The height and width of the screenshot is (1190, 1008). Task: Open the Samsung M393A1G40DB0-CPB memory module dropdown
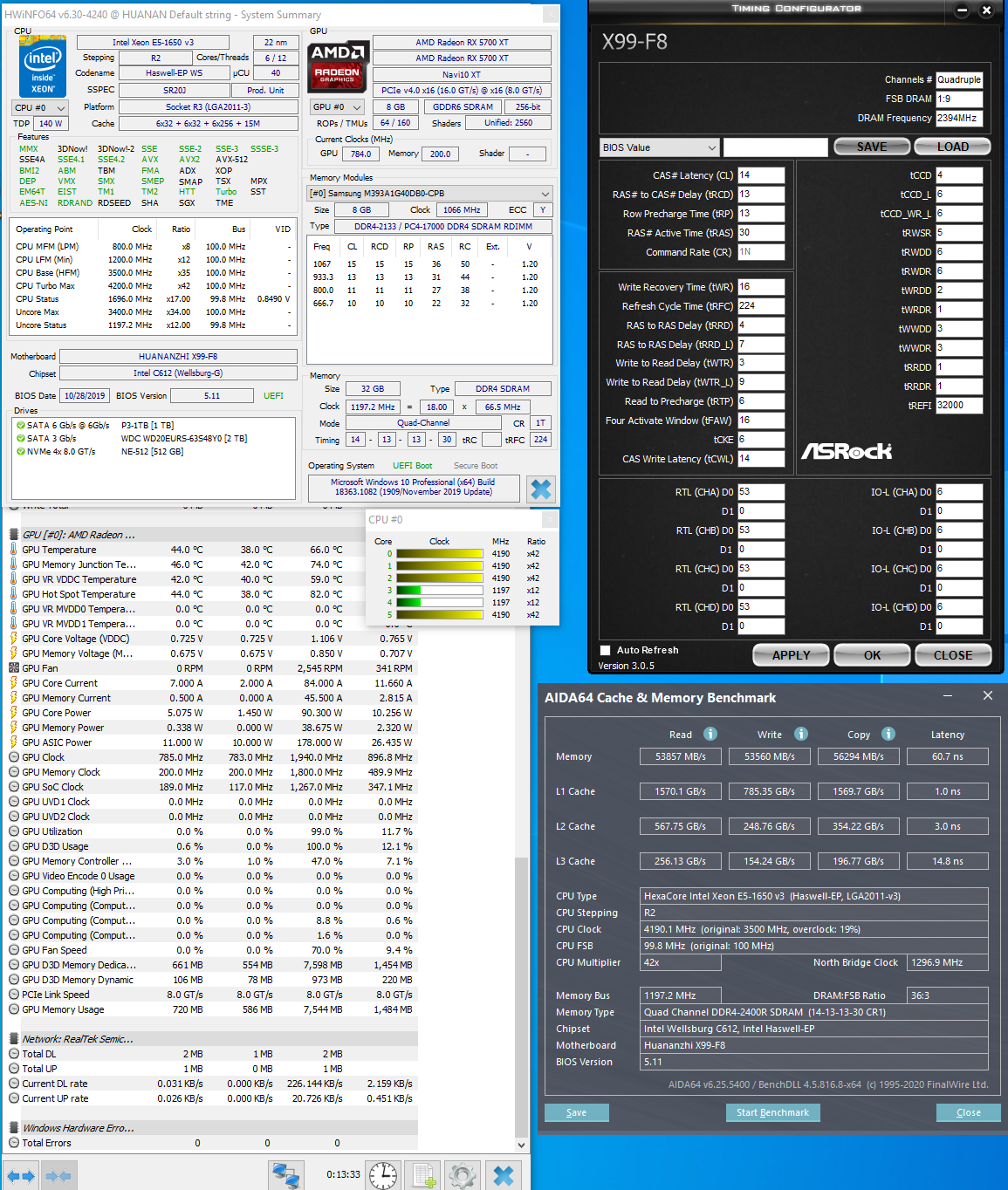click(430, 193)
